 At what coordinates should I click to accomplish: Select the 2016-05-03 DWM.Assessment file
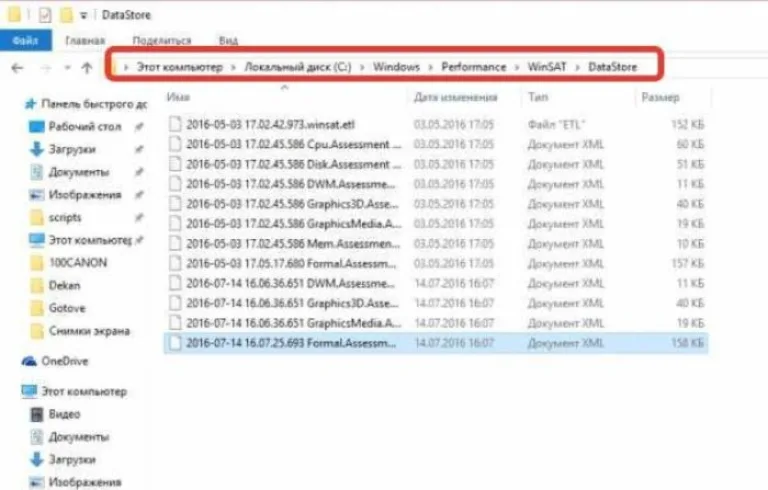(435, 184)
